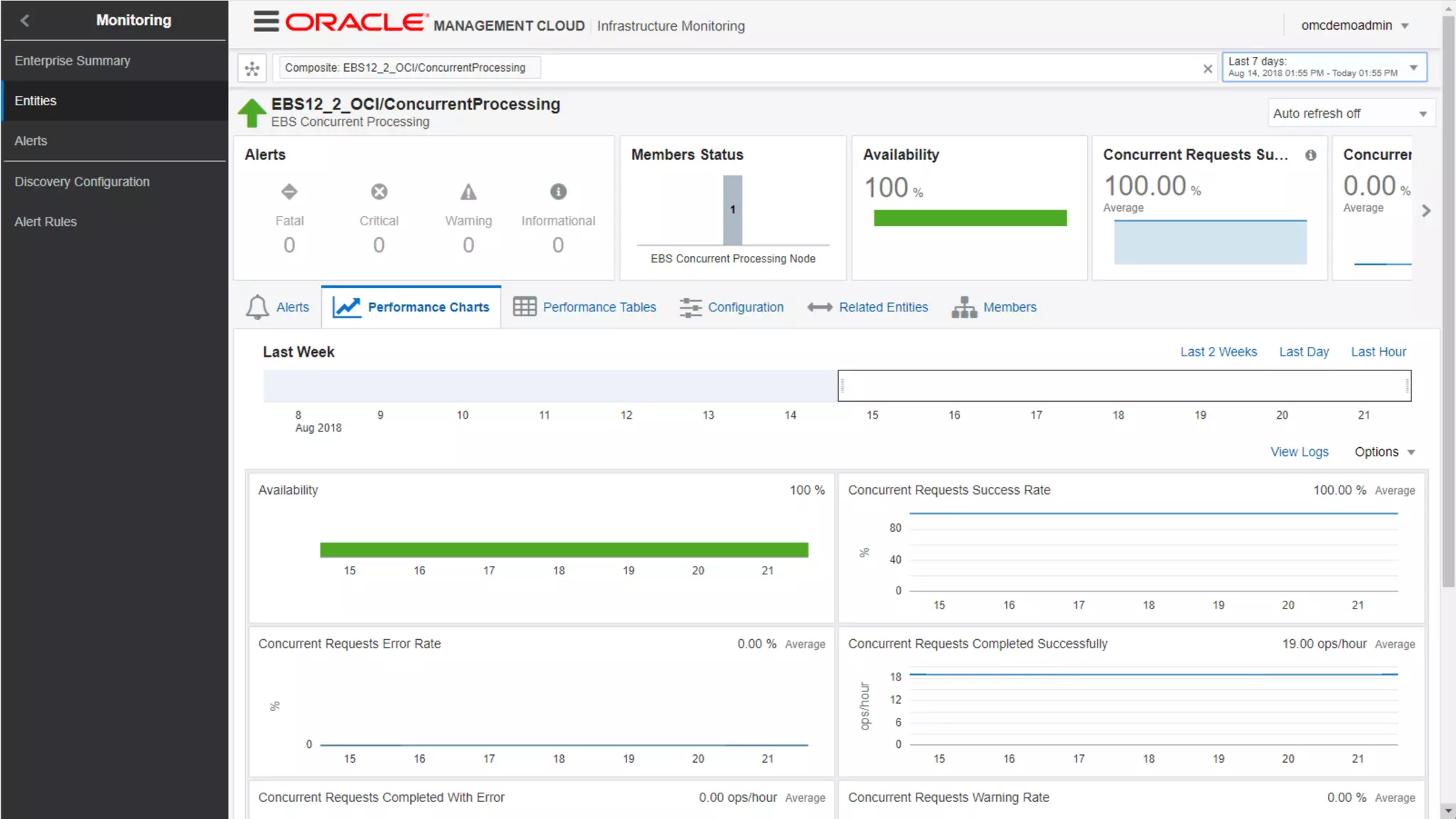Click the Warning alerts triangle icon
The width and height of the screenshot is (1456, 819).
[x=469, y=191]
